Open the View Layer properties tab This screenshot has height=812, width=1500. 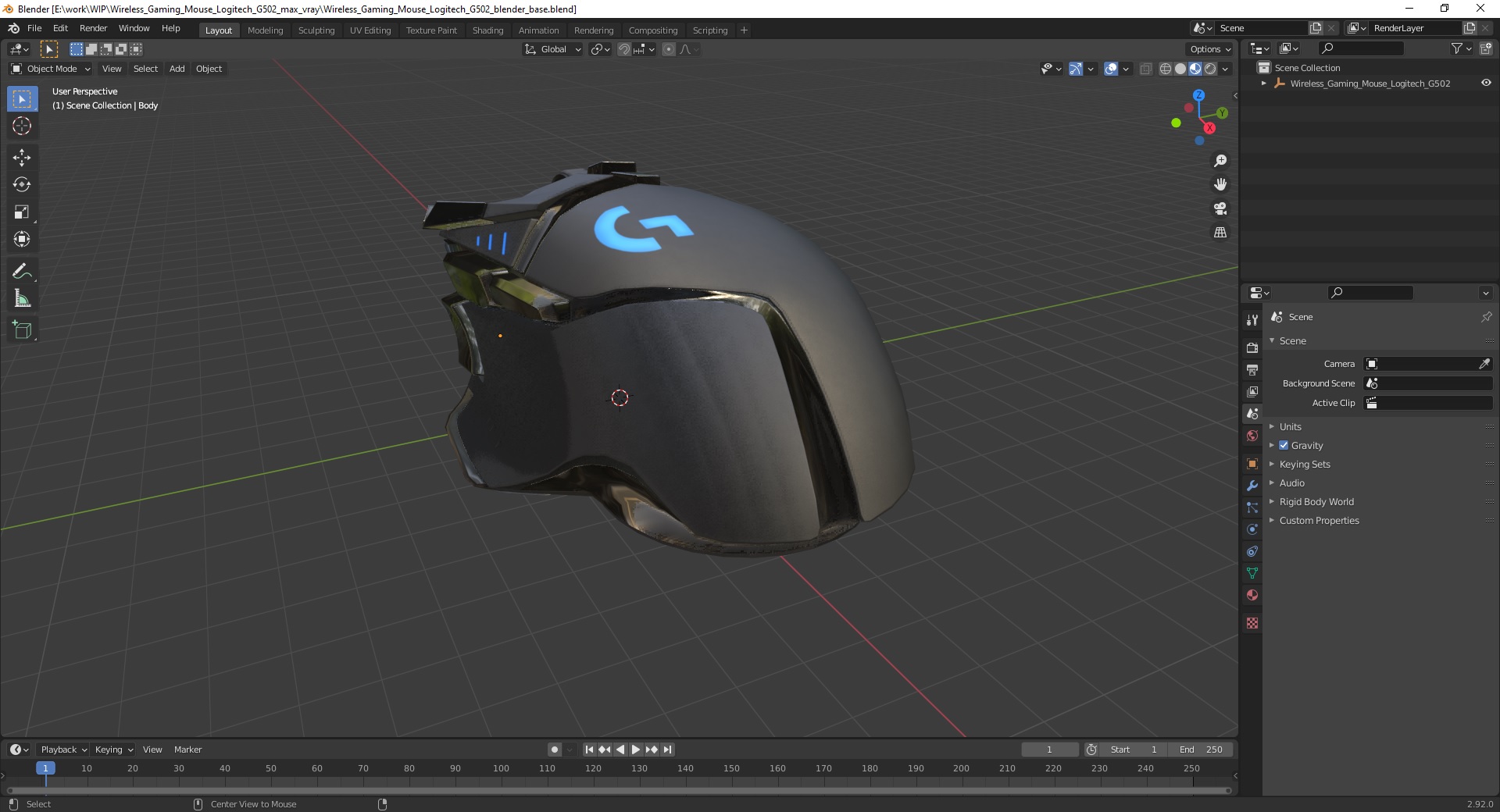click(x=1252, y=391)
